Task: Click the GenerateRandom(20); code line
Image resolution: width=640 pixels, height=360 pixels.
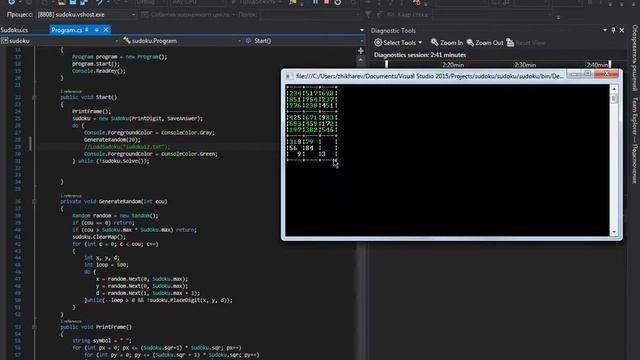Action: click(112, 140)
